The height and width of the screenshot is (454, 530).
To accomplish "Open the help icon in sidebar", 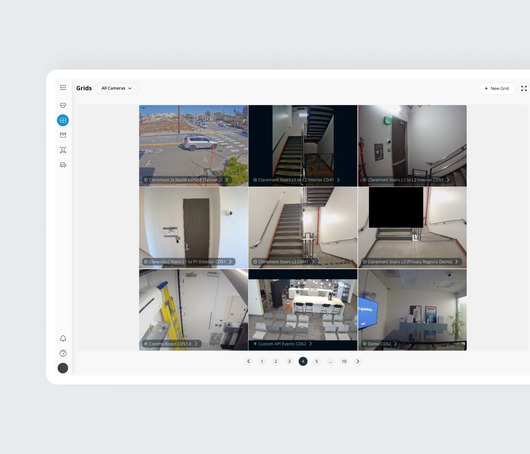I will pos(63,353).
